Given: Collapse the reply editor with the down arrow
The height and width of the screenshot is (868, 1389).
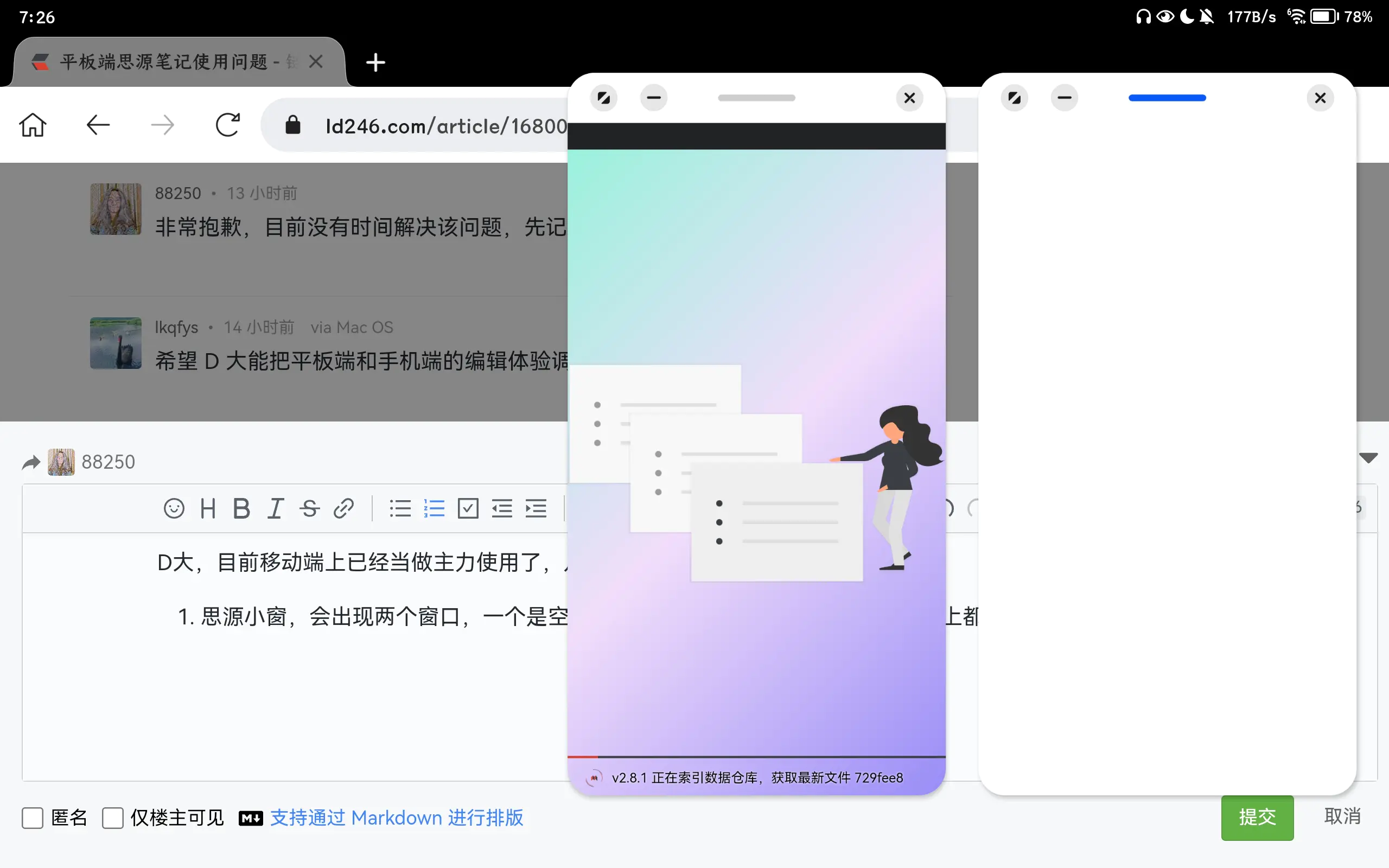Looking at the screenshot, I should coord(1368,457).
